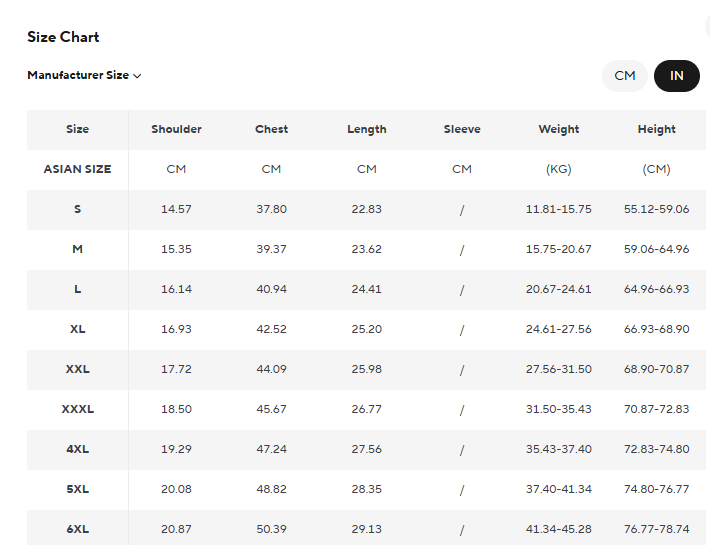Click the Weight column header

[x=558, y=129]
